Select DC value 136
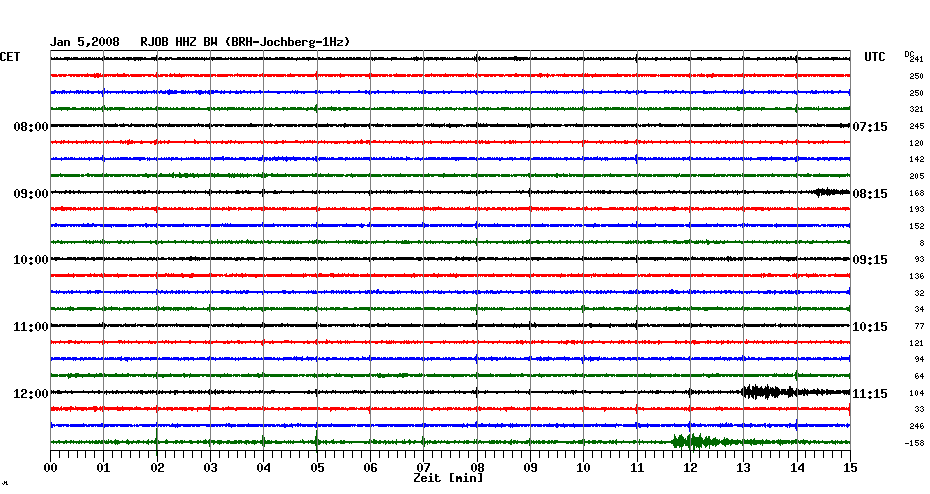The height and width of the screenshot is (494, 930). 916,276
